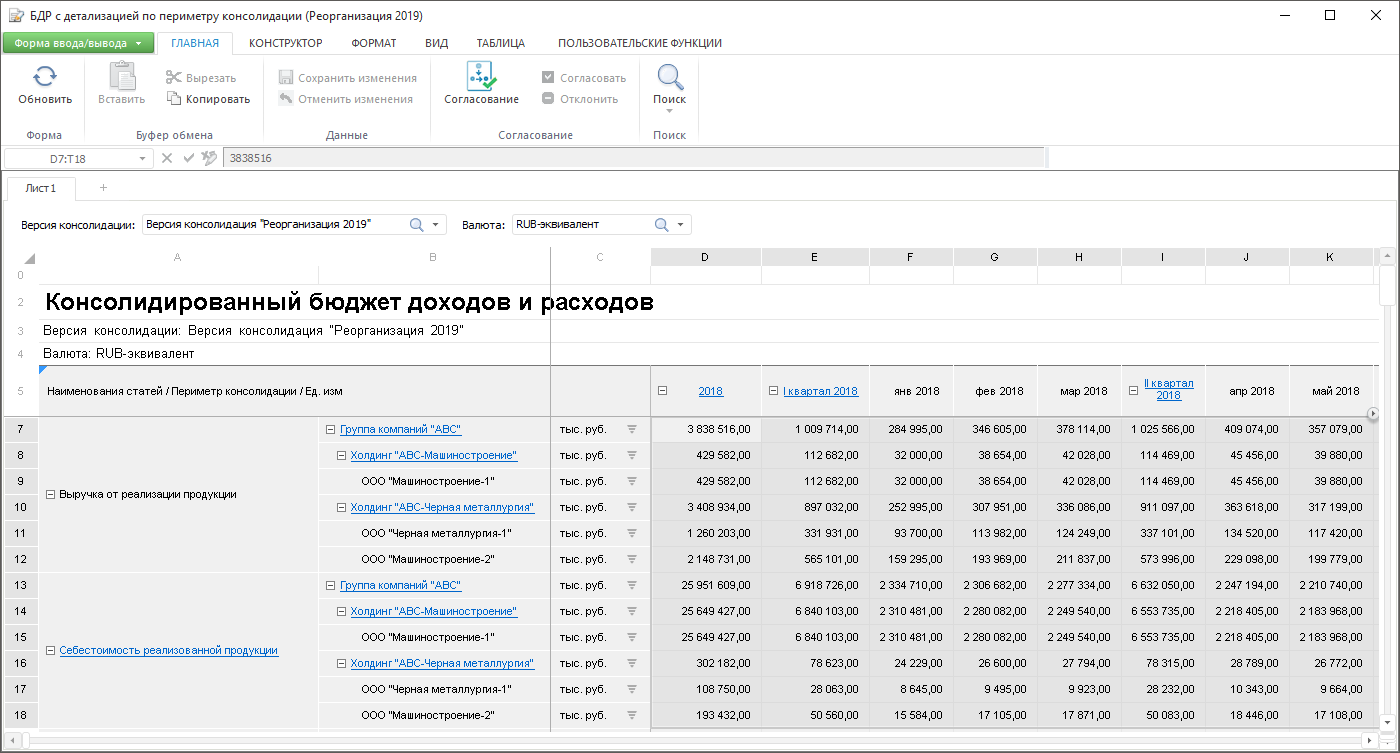Click the formula bar input field

(634, 158)
